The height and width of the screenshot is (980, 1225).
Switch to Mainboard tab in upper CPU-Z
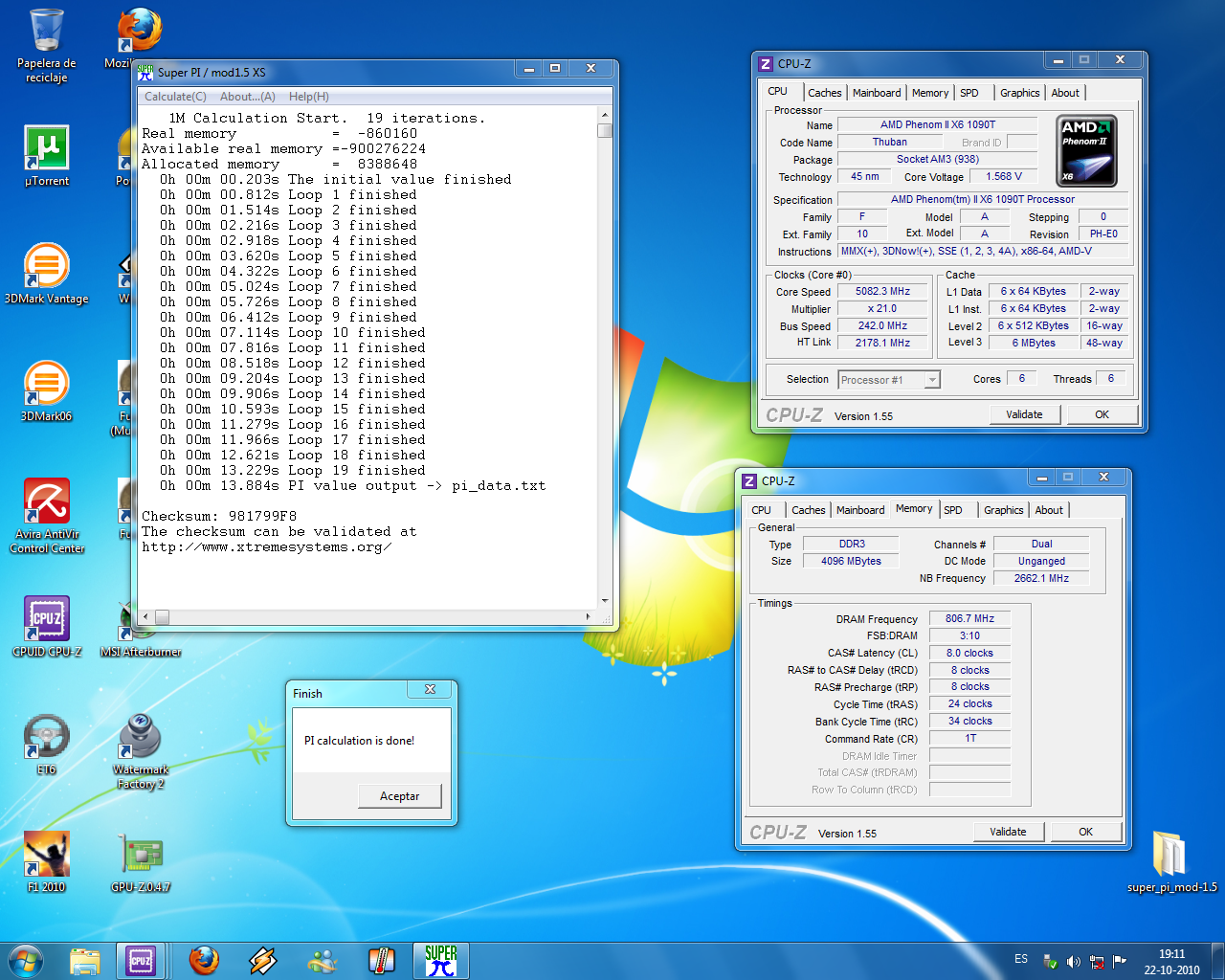(x=877, y=93)
